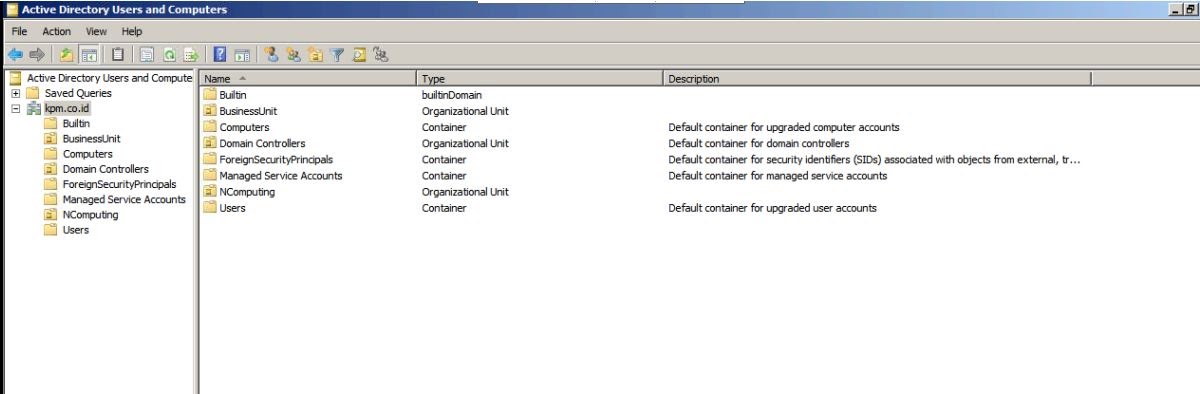Click the Domain Controllers OU icon in the list
Image resolution: width=1200 pixels, height=394 pixels.
click(x=210, y=143)
